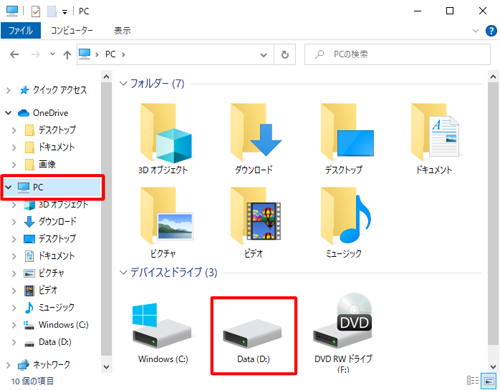Select Windows (C:) in navigation tree

(63, 325)
